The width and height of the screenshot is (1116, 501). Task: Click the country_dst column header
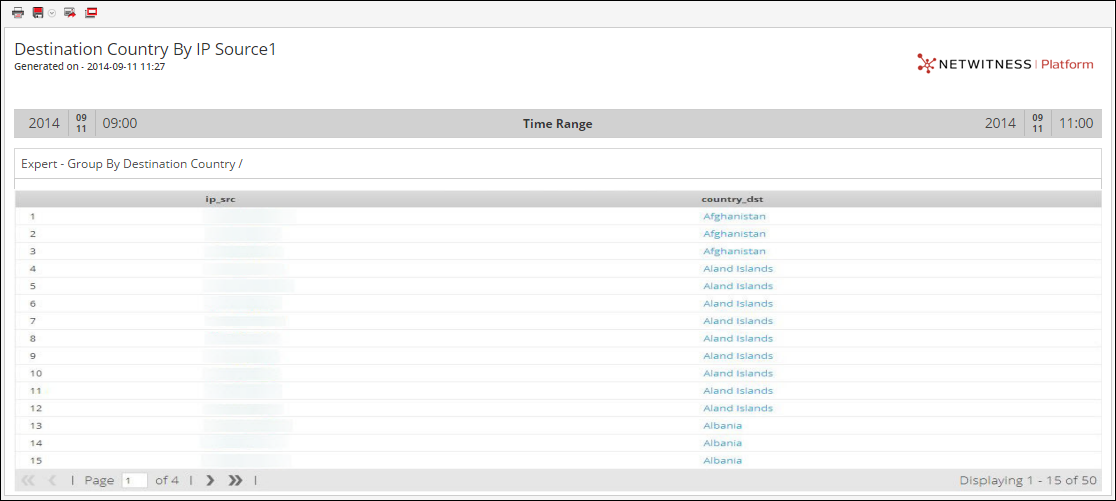click(732, 199)
